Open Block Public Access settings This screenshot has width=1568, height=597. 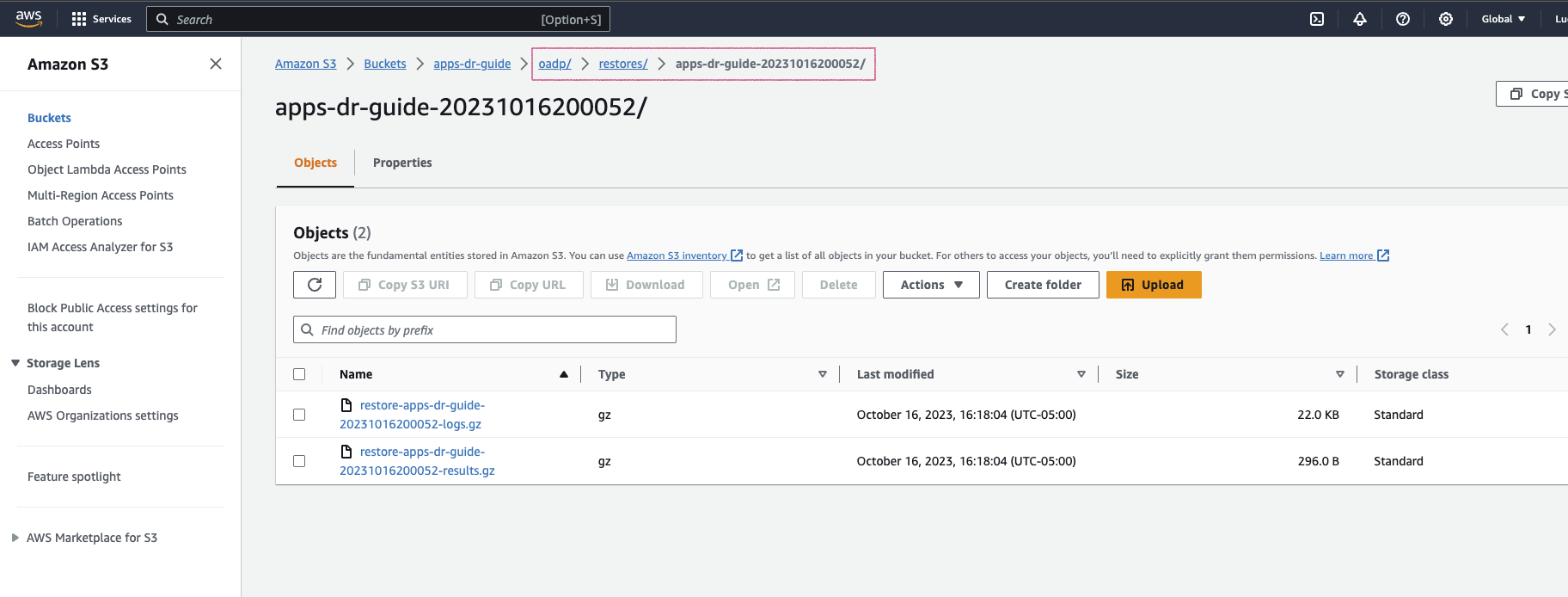[x=113, y=317]
